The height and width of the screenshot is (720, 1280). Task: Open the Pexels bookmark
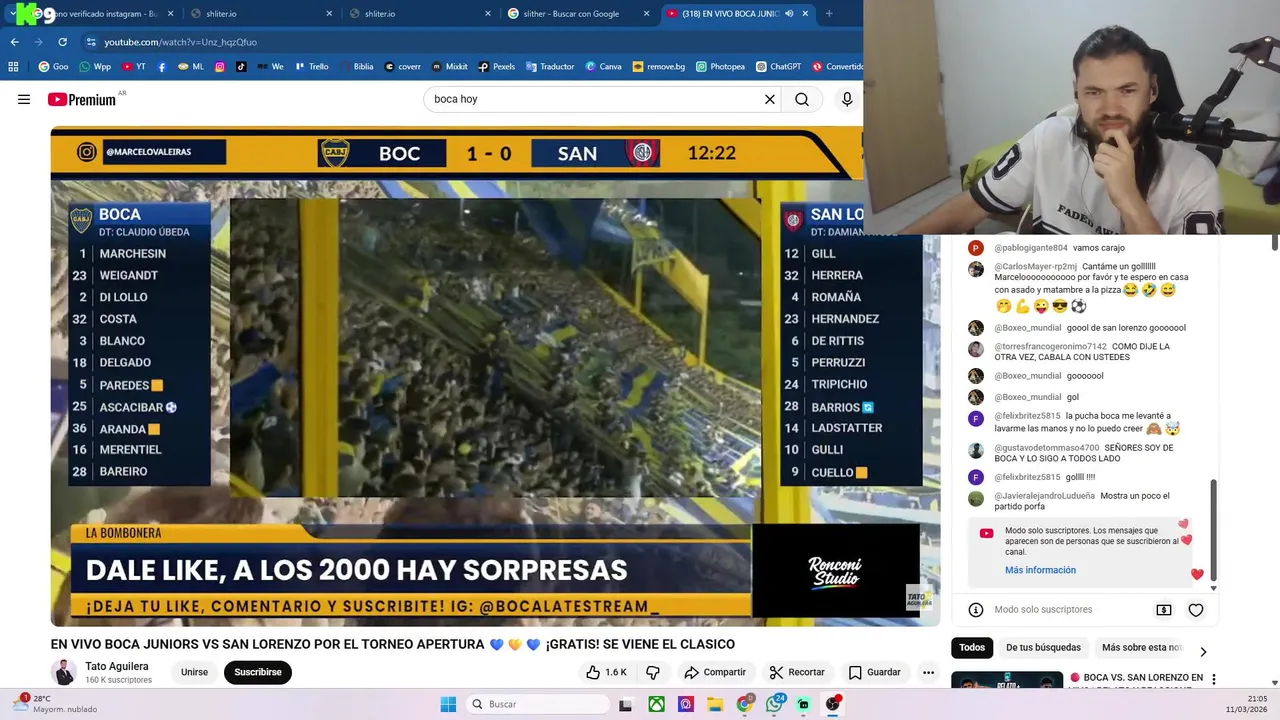[497, 67]
